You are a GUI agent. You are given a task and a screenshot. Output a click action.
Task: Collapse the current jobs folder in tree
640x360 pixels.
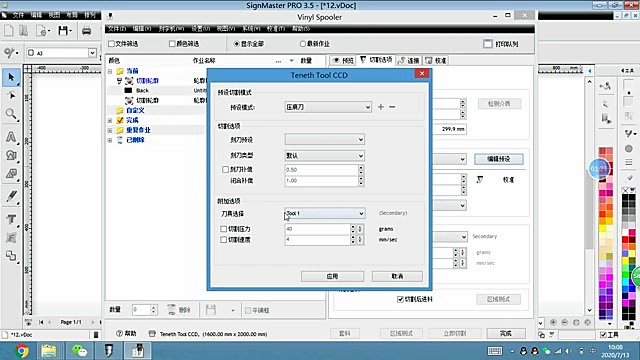(110, 71)
